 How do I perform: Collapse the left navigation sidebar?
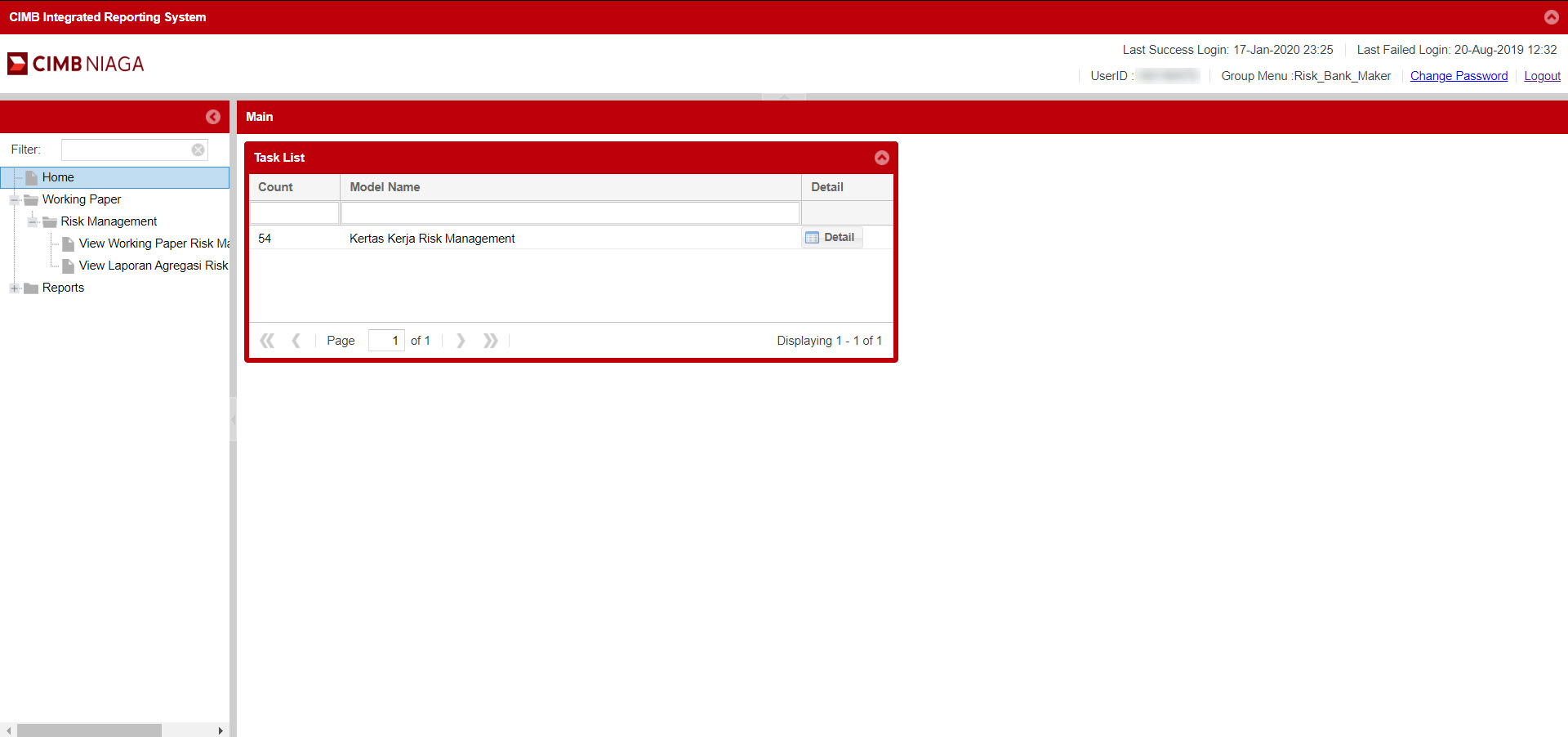[213, 117]
